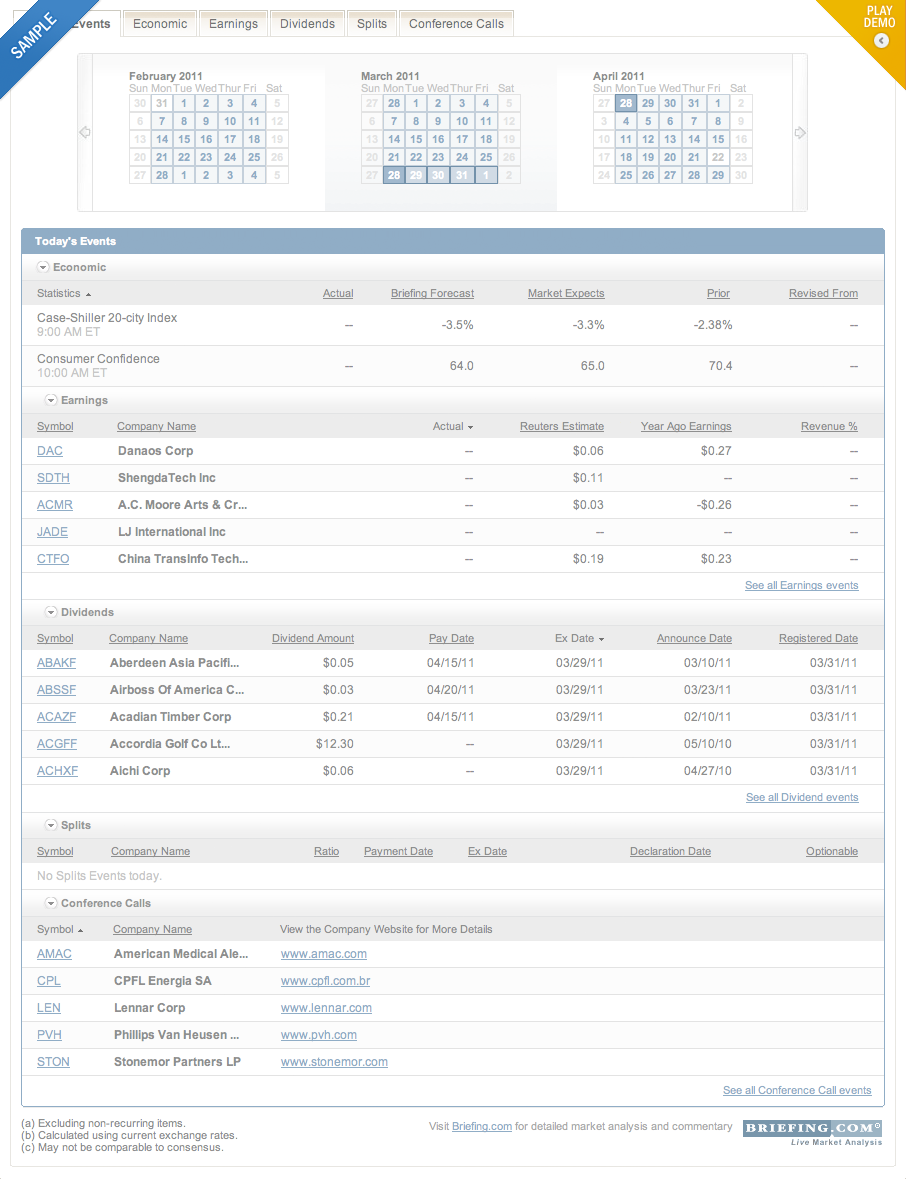Open the www.lennar.com website link

[326, 1008]
